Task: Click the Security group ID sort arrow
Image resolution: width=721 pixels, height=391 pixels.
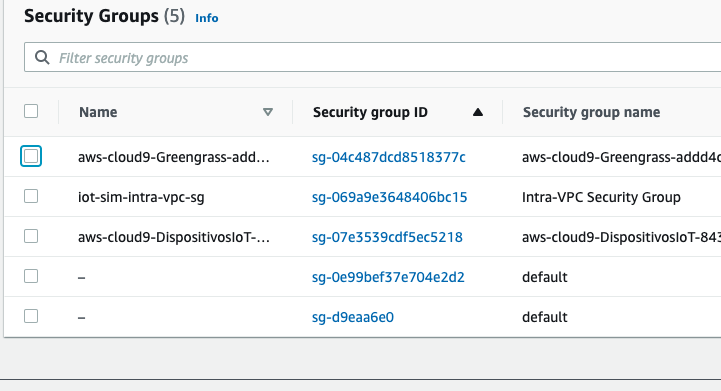Action: pos(478,112)
